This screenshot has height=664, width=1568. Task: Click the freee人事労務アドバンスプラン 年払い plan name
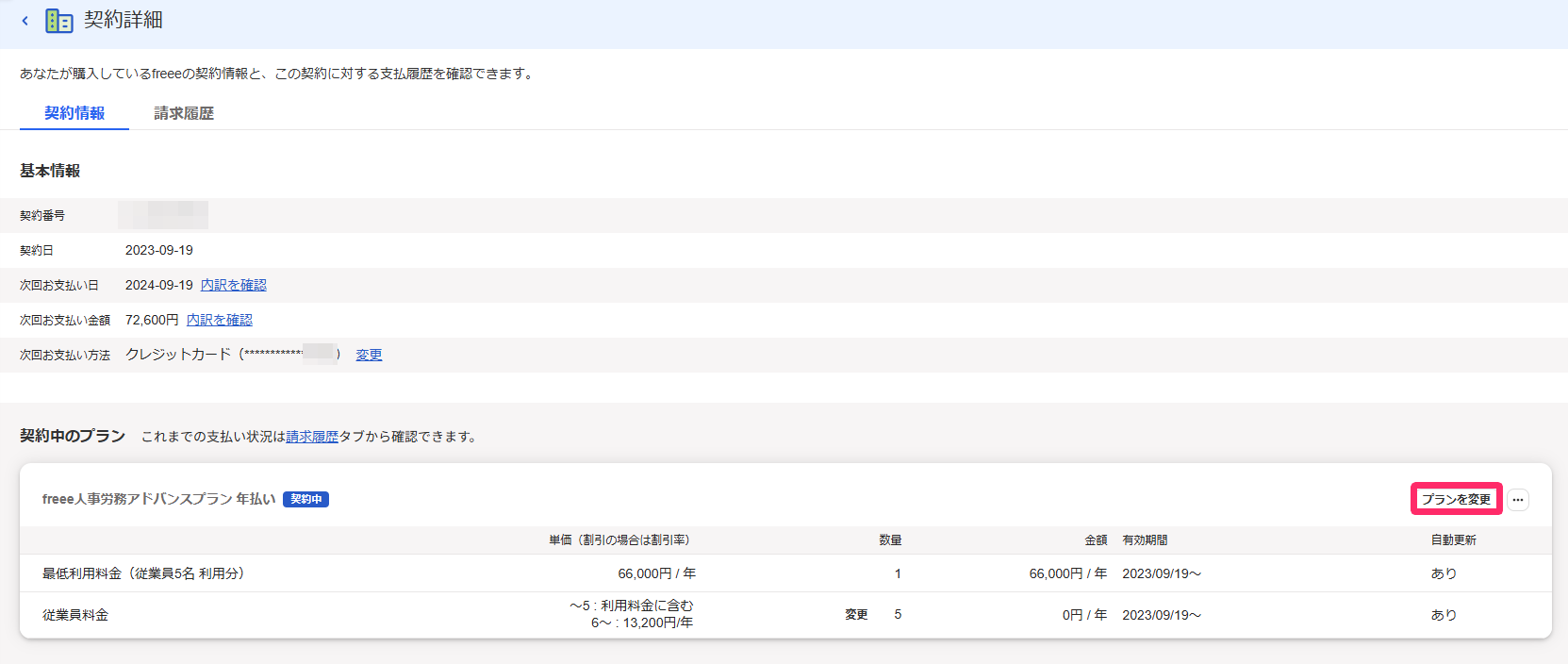159,499
